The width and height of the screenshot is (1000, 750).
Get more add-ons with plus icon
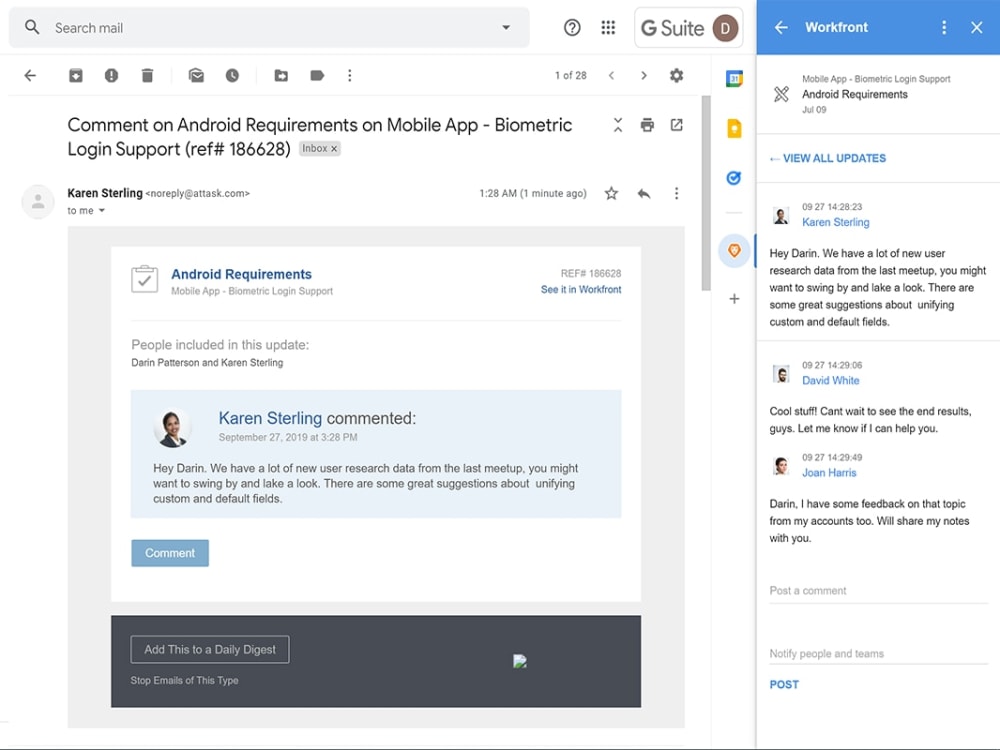(x=734, y=298)
